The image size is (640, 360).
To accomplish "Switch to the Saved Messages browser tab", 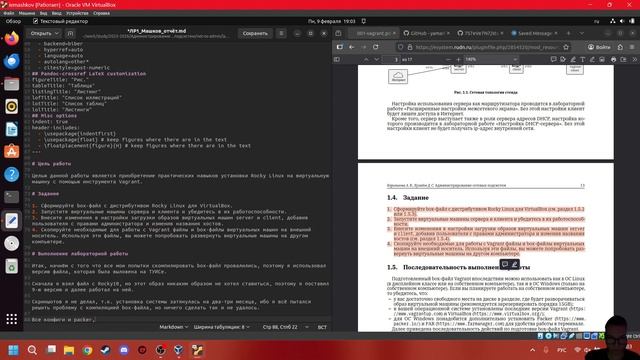I will point(534,33).
